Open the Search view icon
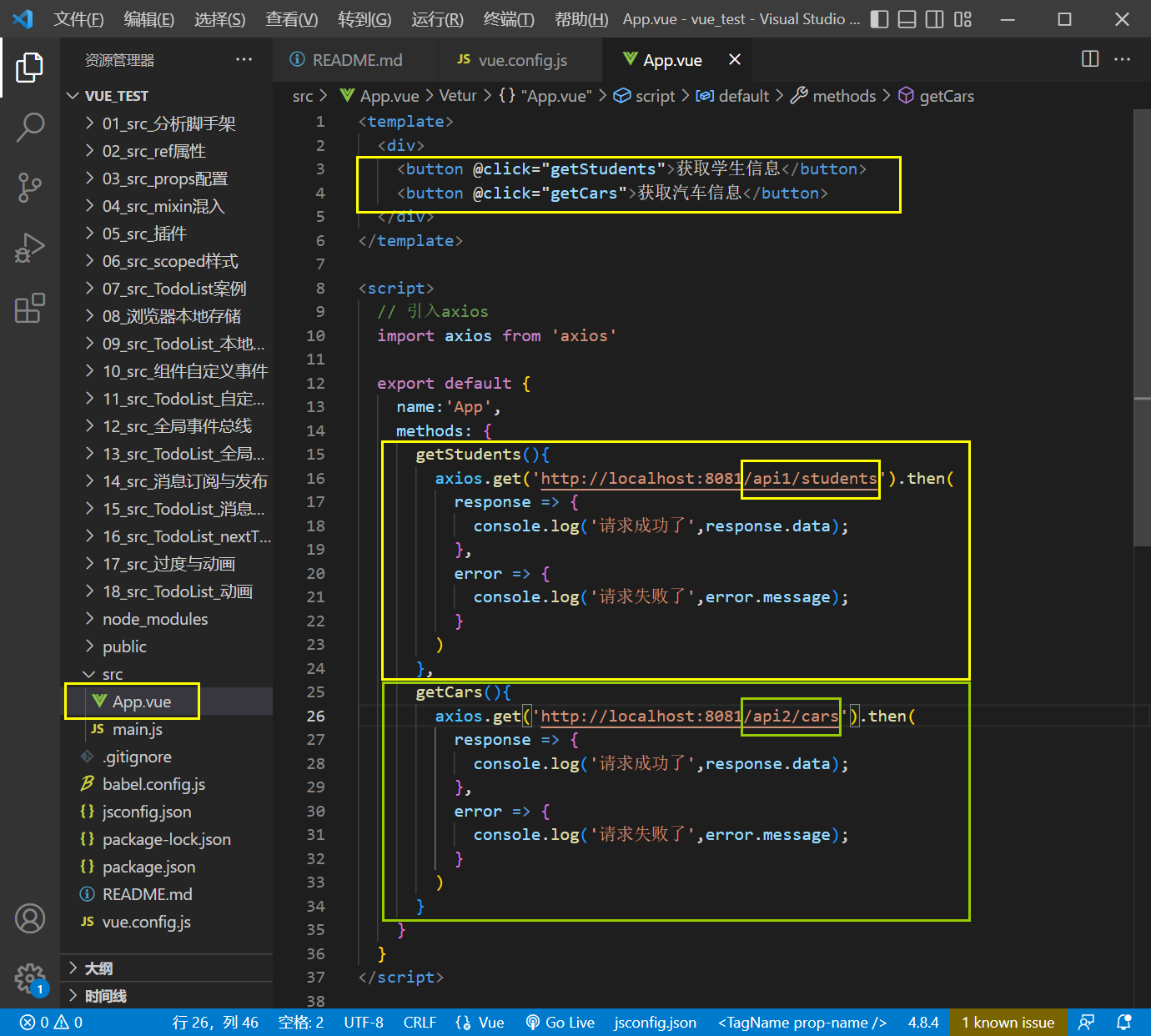Viewport: 1151px width, 1036px height. click(30, 128)
